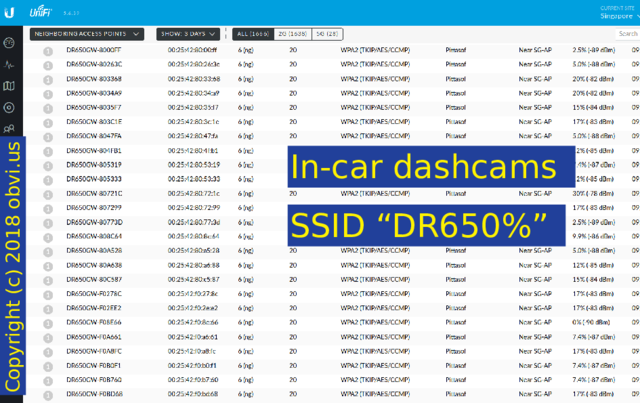Select the 5G (28) filter tab
This screenshot has height=403, width=640.
[327, 34]
